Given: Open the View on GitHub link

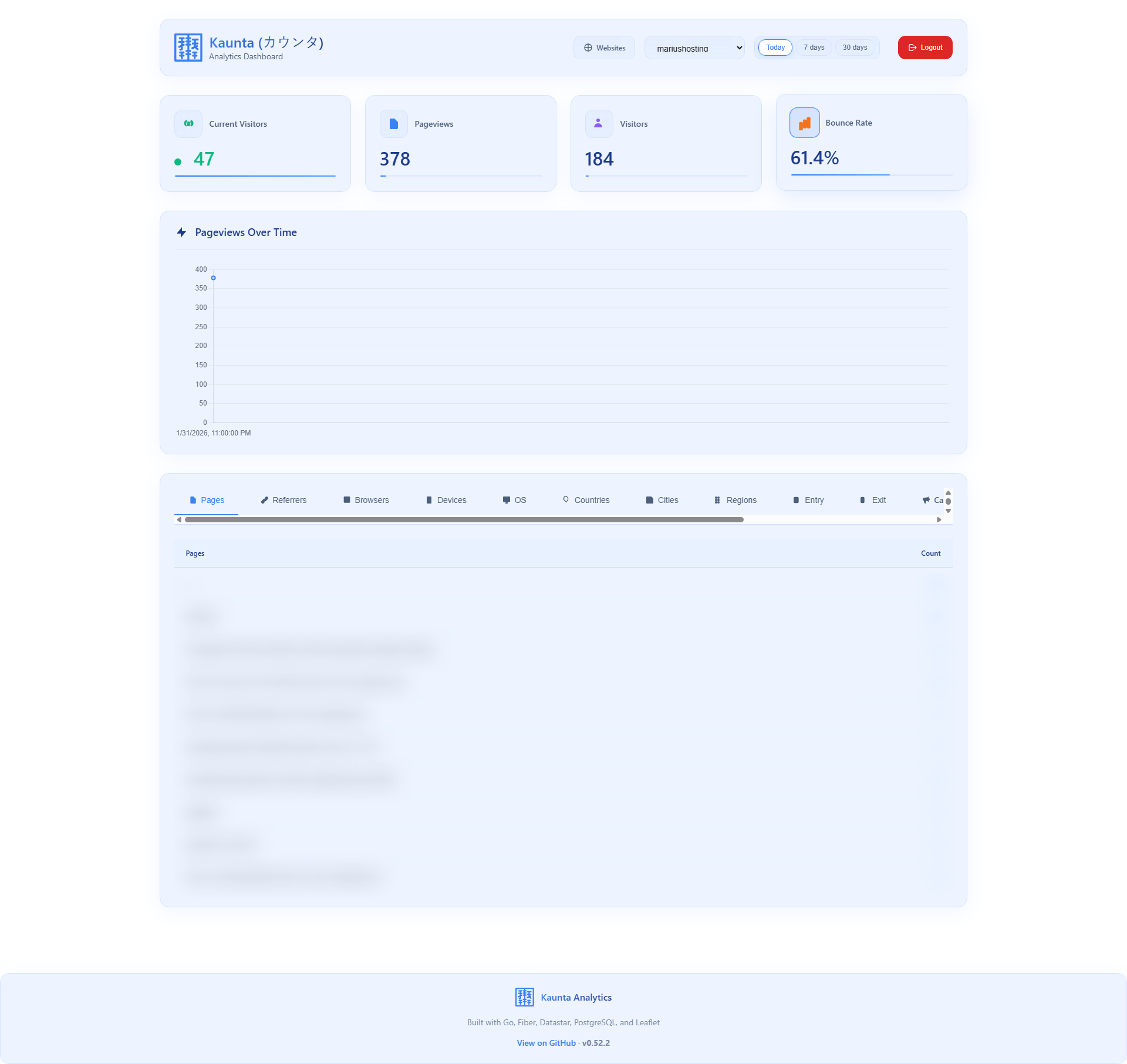Looking at the screenshot, I should tap(545, 1042).
